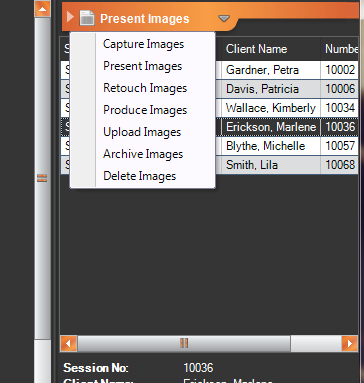Image resolution: width=364 pixels, height=383 pixels.
Task: Pick Archive Images from the menu
Action: pyautogui.click(x=143, y=154)
